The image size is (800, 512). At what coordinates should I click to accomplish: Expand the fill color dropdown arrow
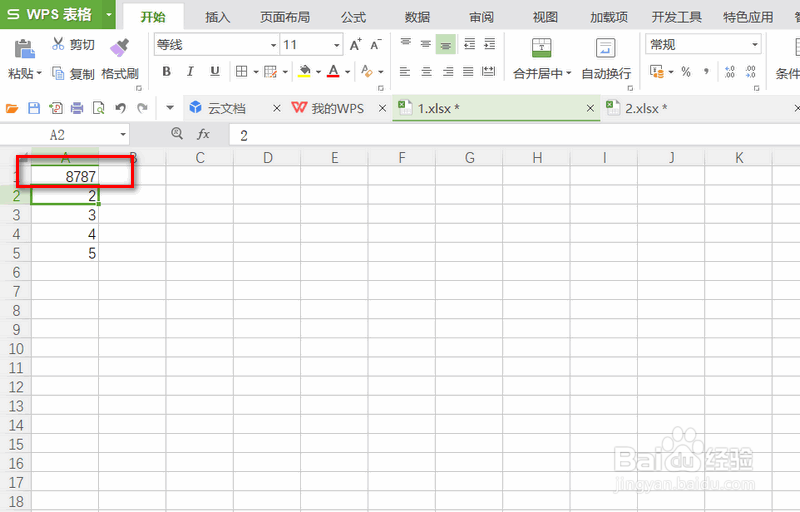coord(318,72)
